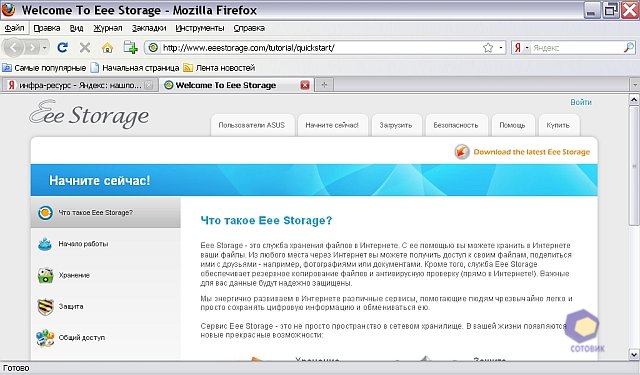Click the site identity icon in address bar

(x=153, y=48)
